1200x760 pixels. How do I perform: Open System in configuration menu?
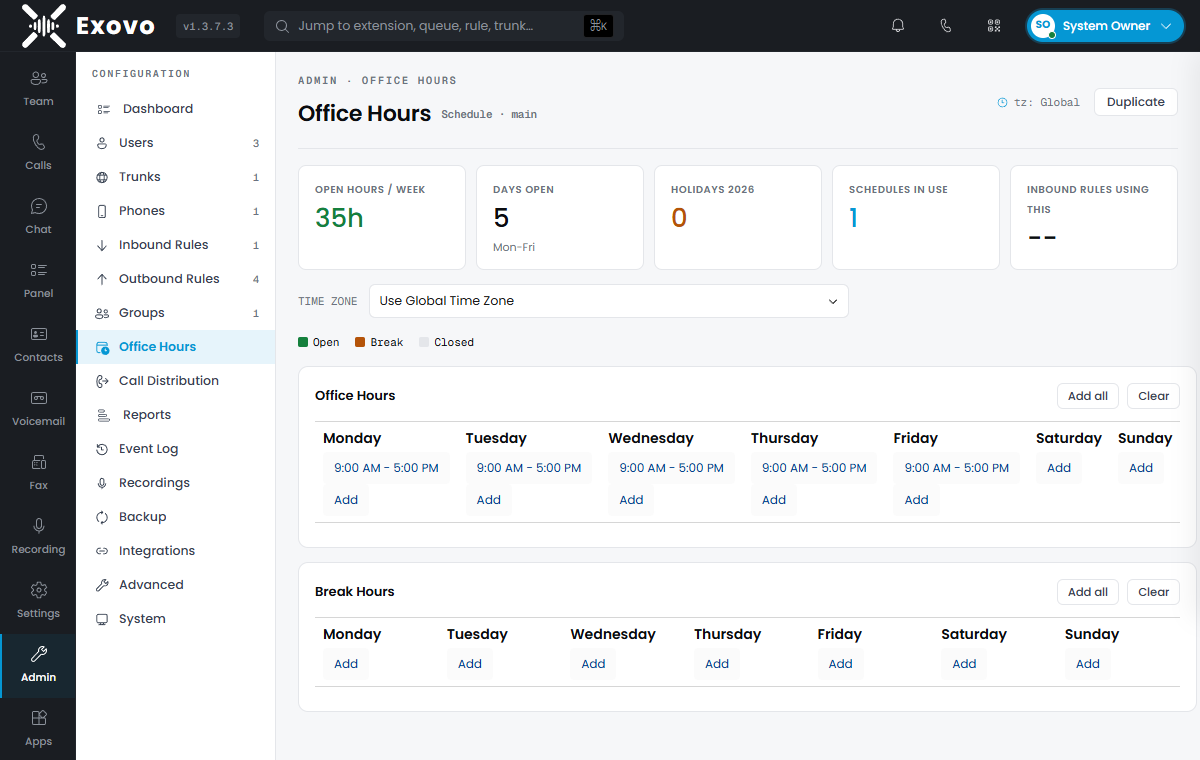pyautogui.click(x=175, y=619)
